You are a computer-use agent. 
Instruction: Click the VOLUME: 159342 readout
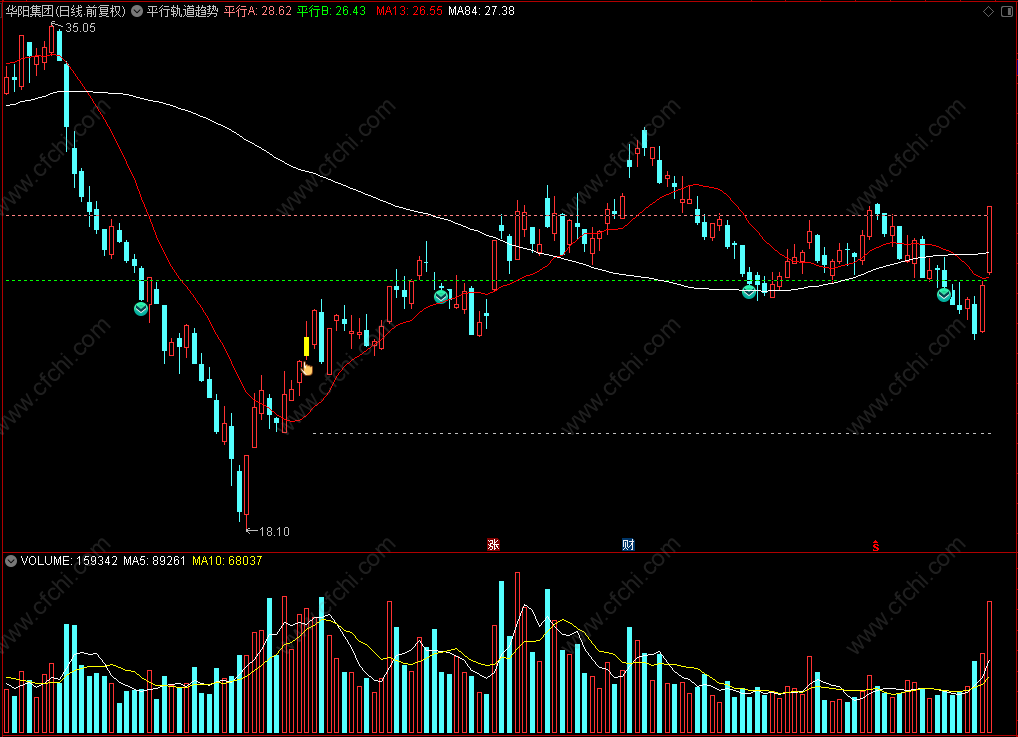[x=69, y=561]
